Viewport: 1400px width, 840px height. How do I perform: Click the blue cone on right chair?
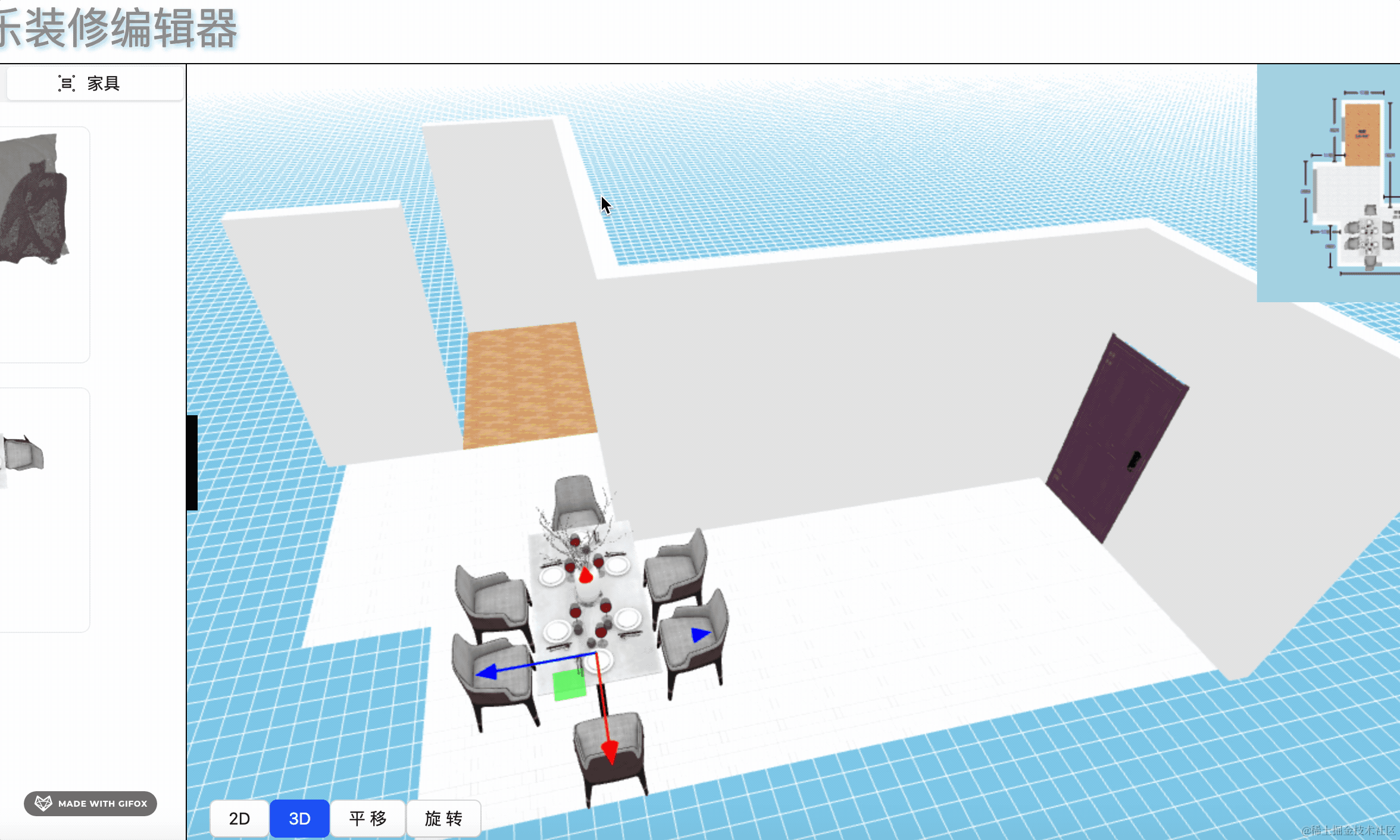click(700, 635)
